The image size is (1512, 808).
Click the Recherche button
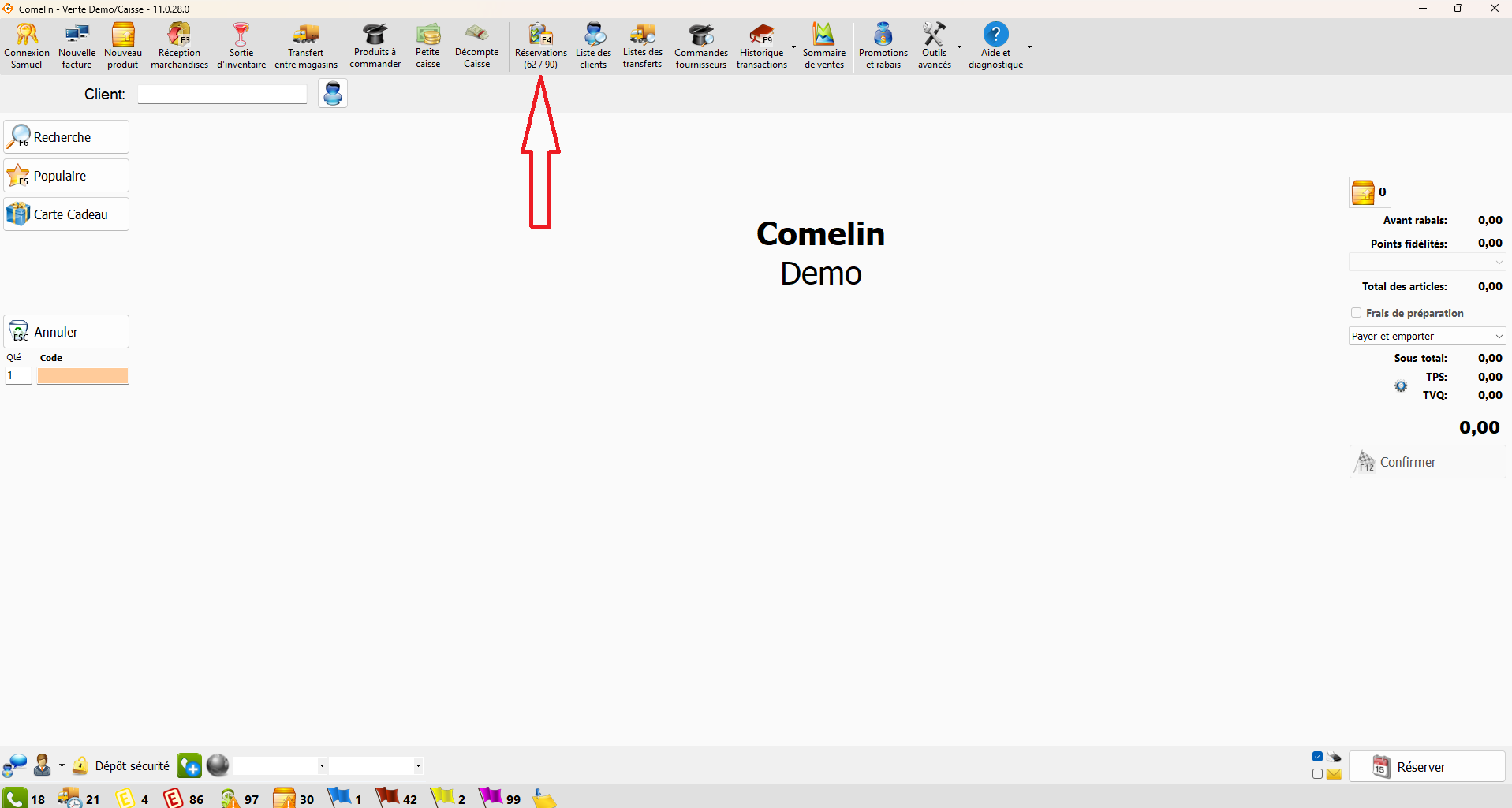pyautogui.click(x=66, y=137)
